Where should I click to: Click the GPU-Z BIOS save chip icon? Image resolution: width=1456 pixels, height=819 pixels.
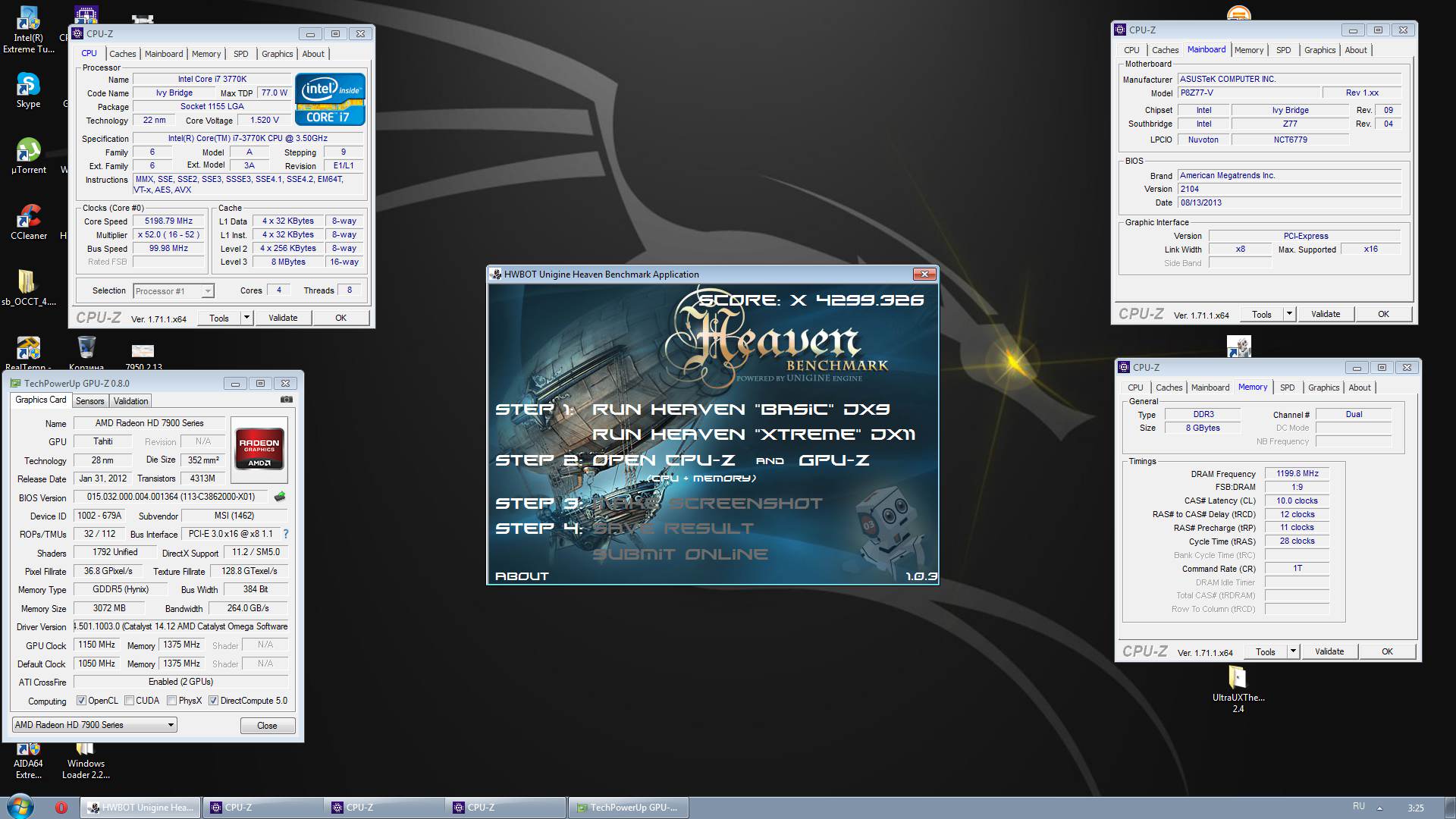coord(280,497)
